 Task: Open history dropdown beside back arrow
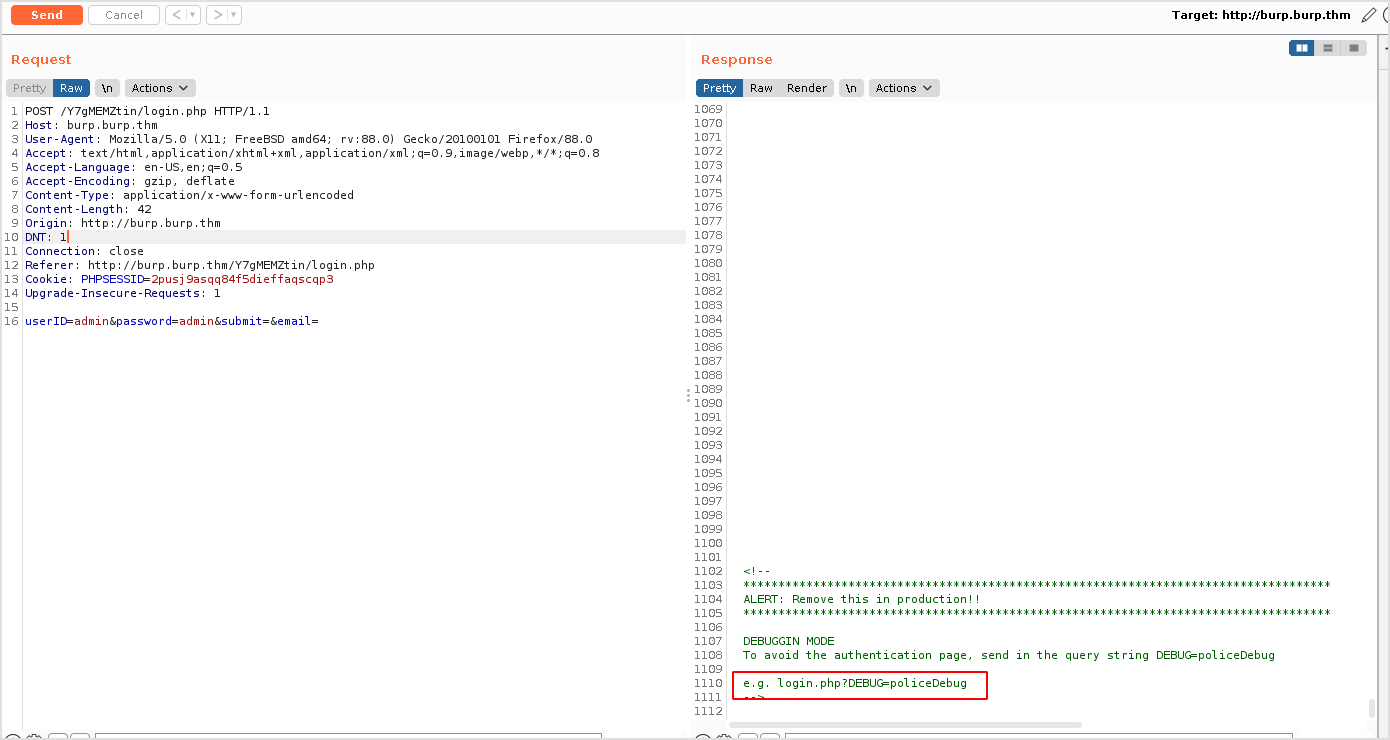193,15
